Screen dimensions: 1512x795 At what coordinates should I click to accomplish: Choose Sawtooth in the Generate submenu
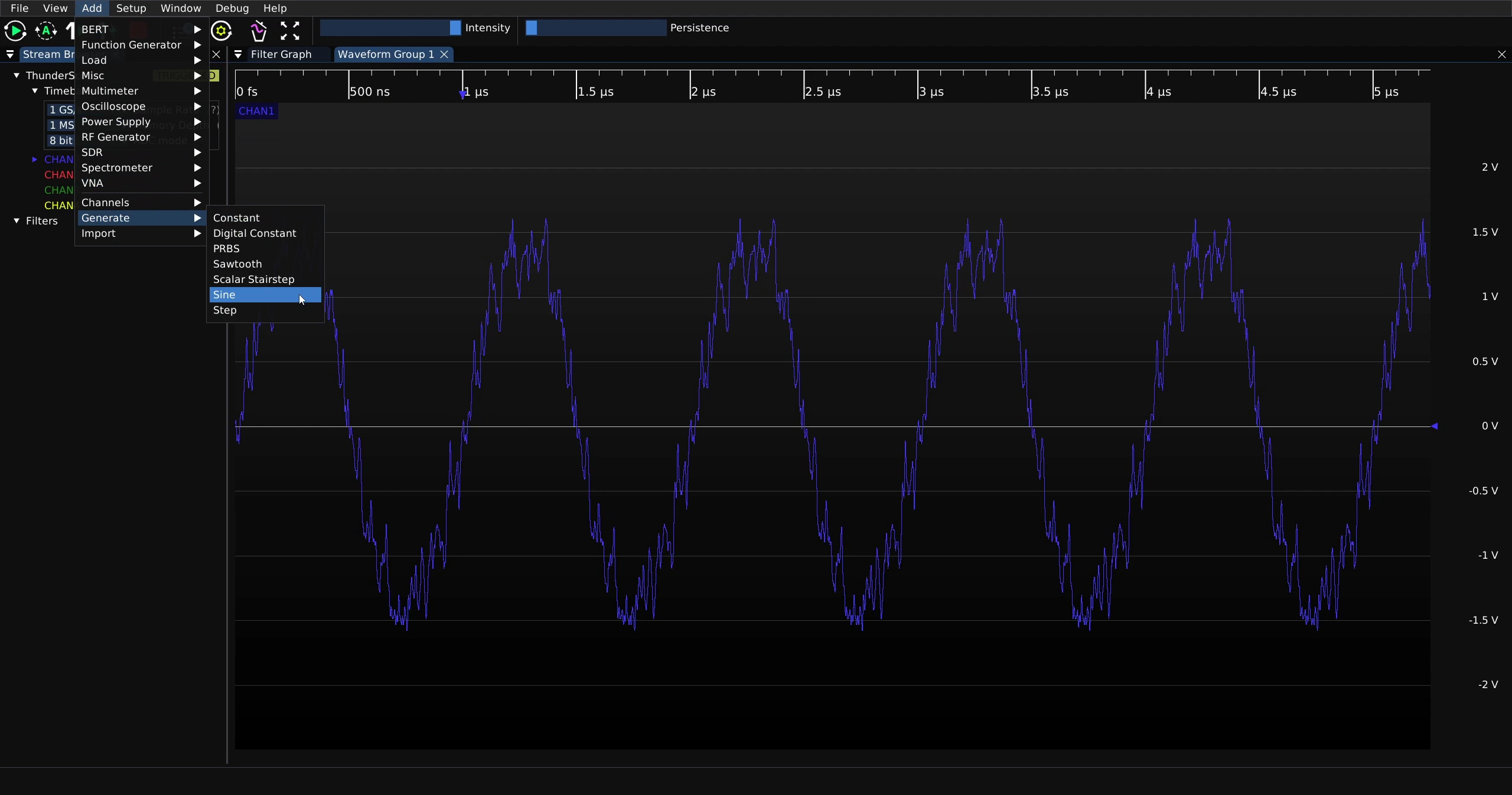pos(265,264)
